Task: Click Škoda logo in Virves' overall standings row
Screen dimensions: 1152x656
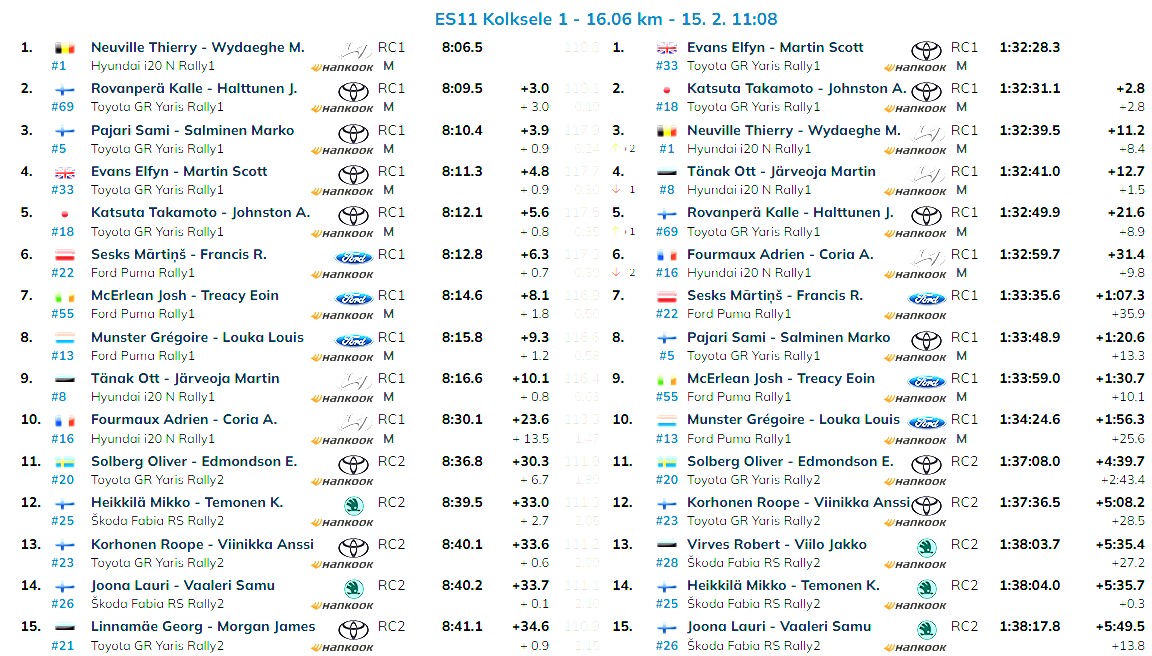Action: pos(927,548)
